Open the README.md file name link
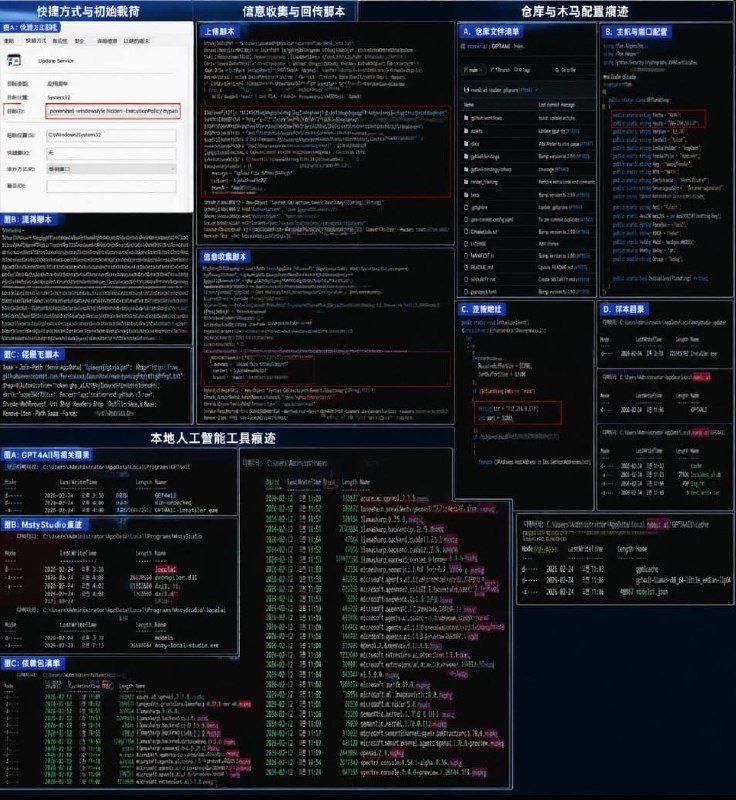 point(481,267)
